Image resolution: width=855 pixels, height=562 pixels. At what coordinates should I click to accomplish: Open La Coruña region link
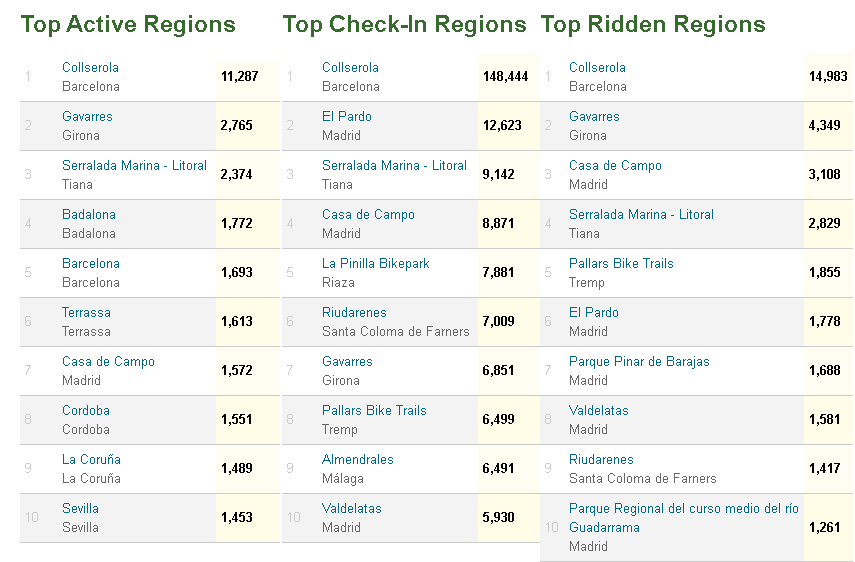click(x=91, y=460)
